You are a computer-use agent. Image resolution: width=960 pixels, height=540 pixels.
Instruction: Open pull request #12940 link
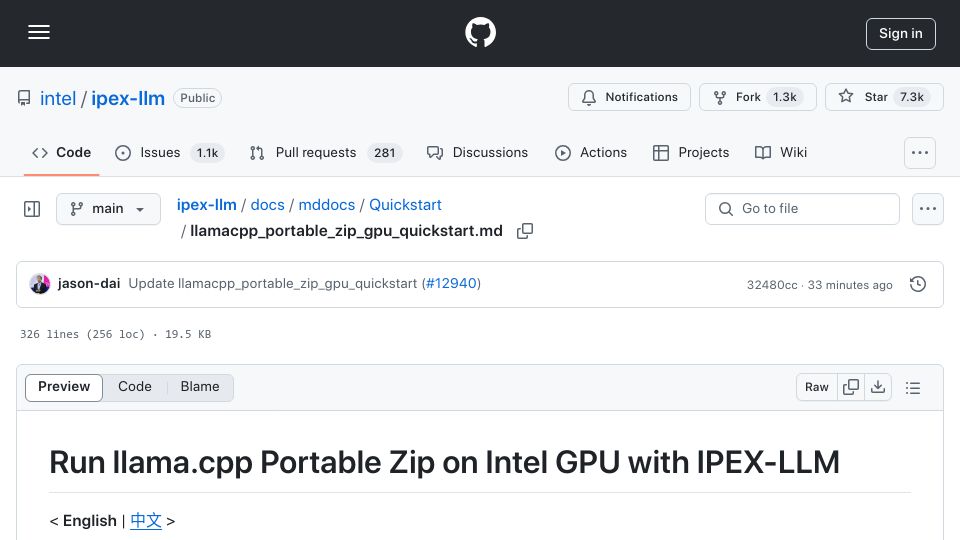point(451,283)
